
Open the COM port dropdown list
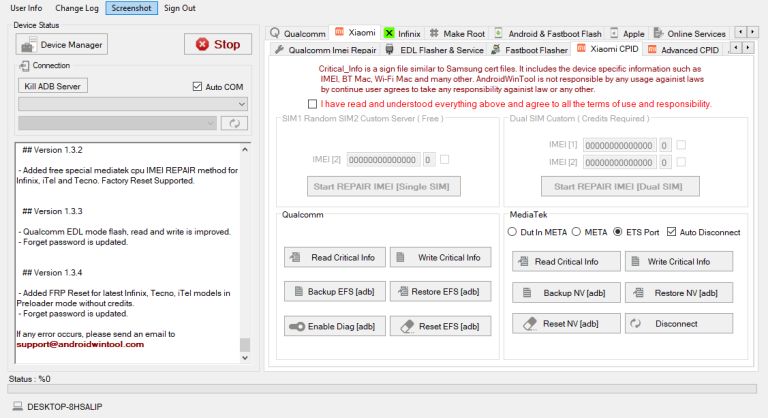133,104
